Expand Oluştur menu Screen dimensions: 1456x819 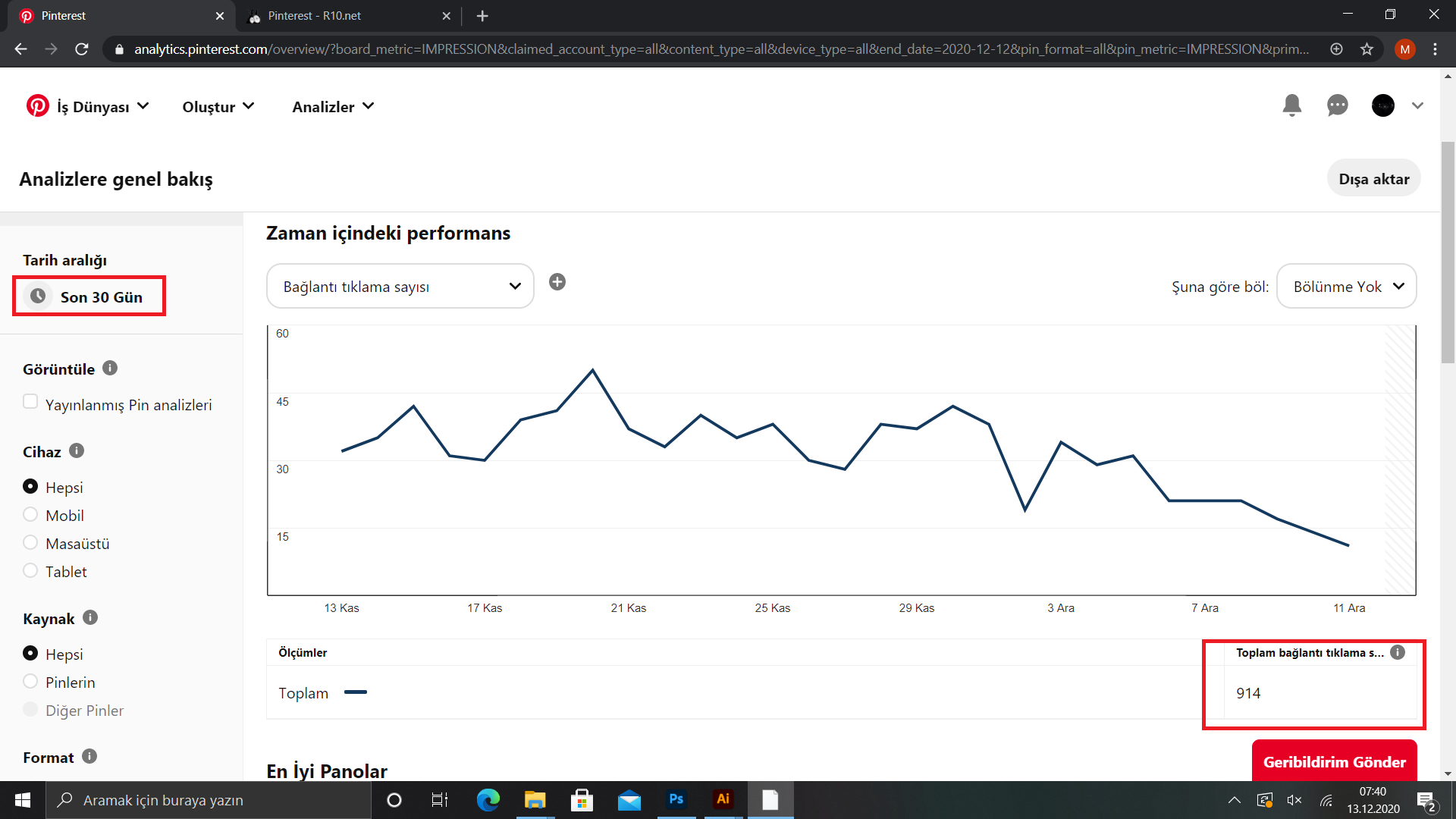click(218, 107)
